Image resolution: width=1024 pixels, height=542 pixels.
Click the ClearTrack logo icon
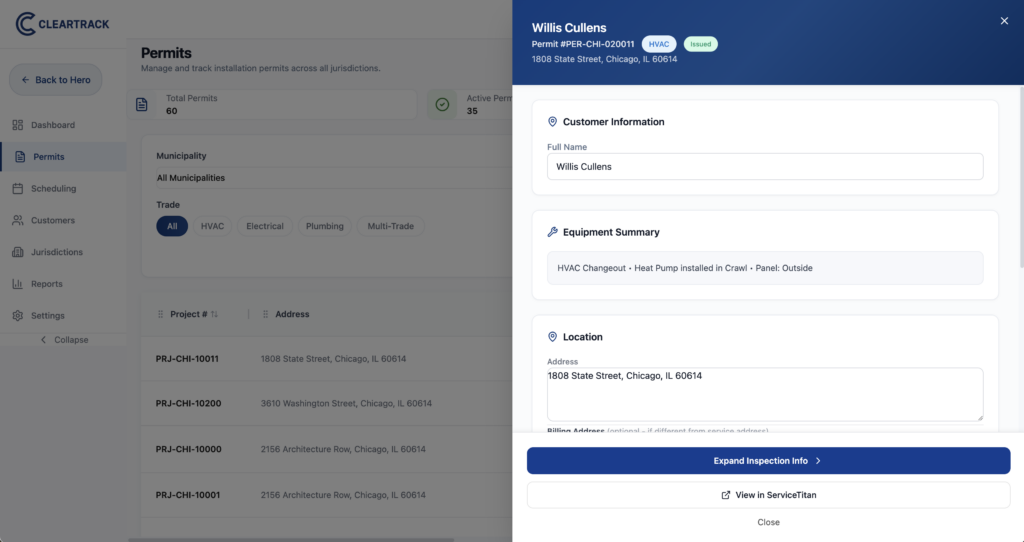[x=26, y=23]
